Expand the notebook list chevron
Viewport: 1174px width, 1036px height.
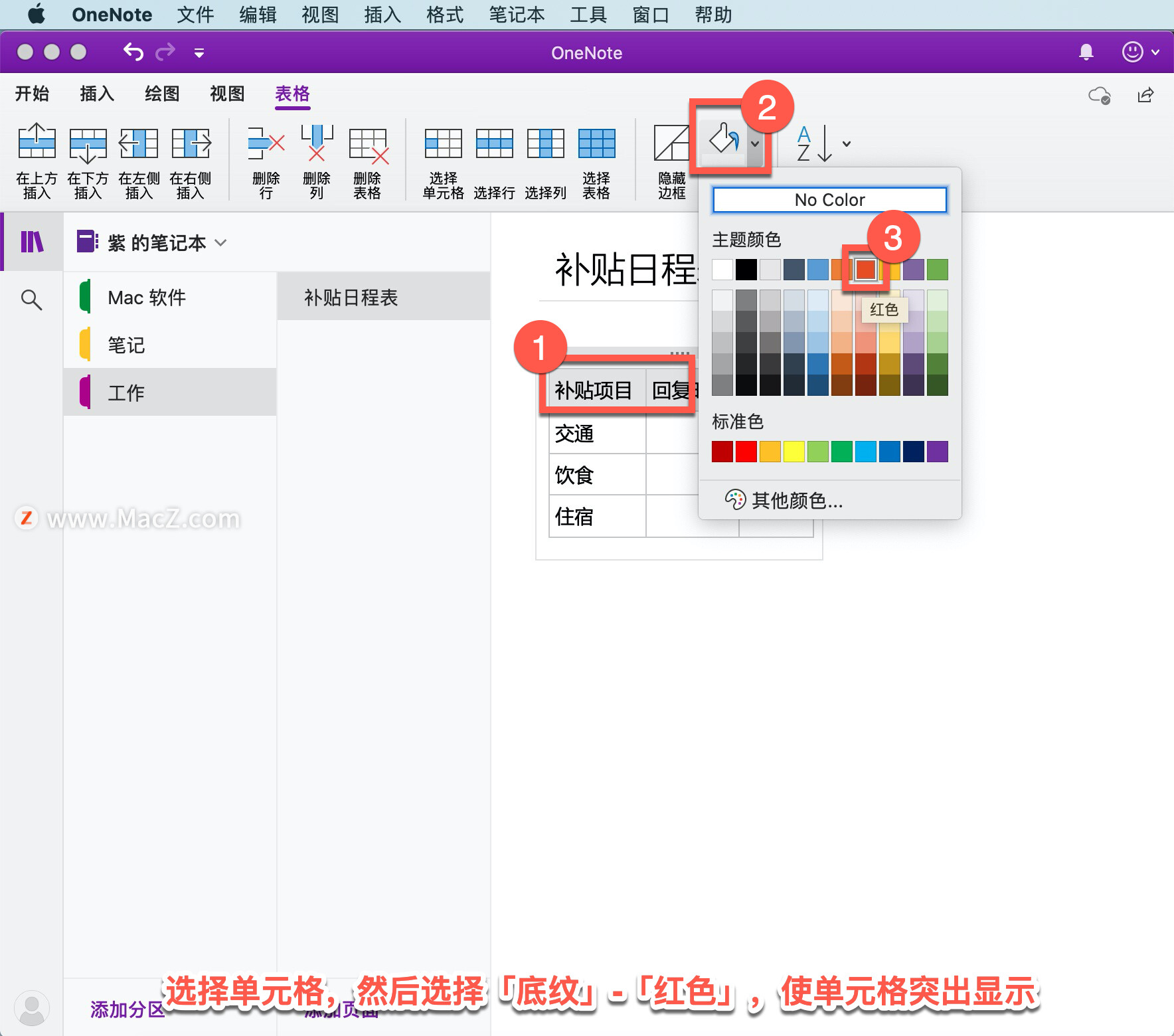click(x=220, y=243)
